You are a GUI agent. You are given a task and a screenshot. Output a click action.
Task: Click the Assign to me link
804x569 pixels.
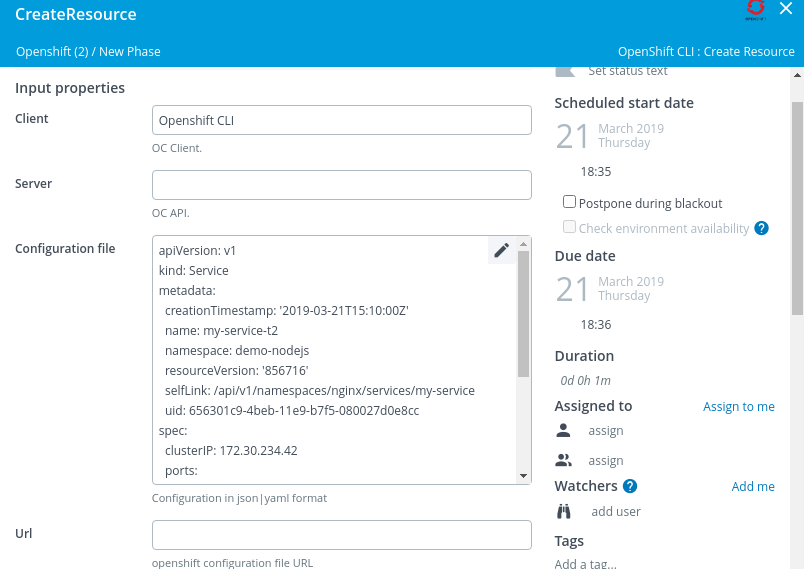click(738, 406)
